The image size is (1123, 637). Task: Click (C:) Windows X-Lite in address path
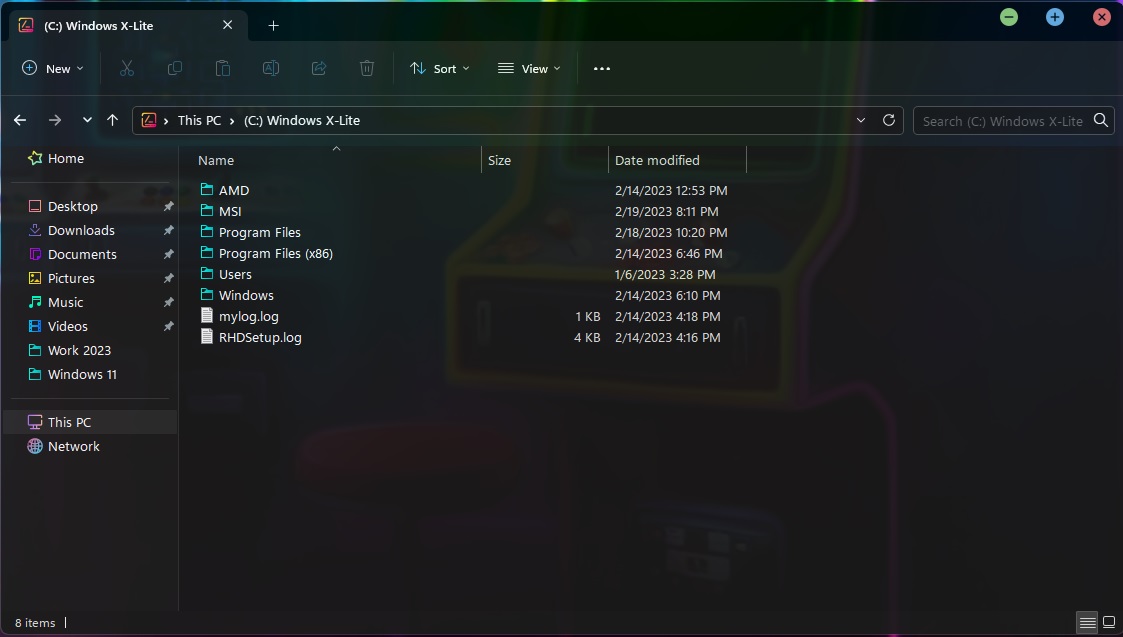click(x=302, y=120)
